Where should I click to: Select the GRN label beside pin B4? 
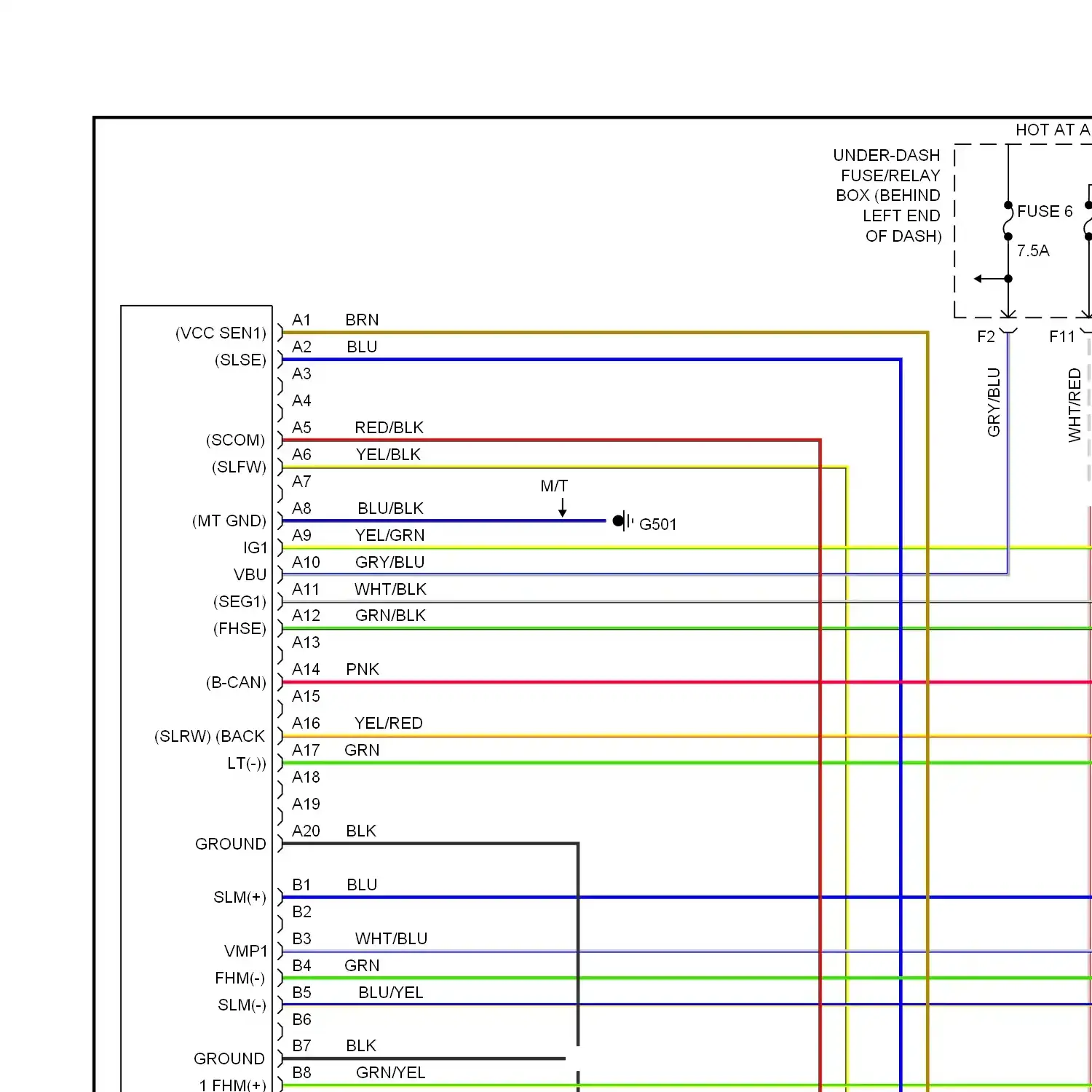[x=362, y=966]
